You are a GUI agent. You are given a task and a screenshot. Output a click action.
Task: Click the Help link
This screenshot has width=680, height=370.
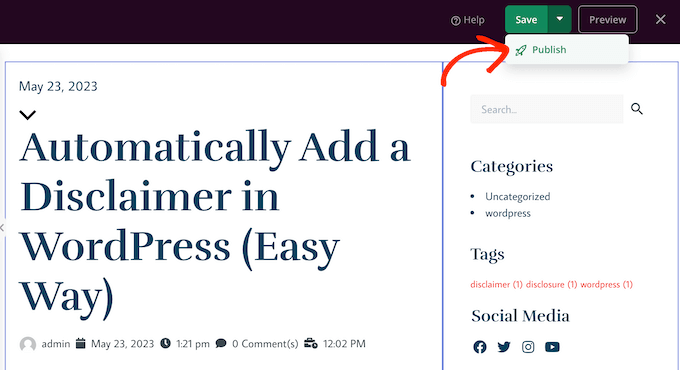coord(468,20)
